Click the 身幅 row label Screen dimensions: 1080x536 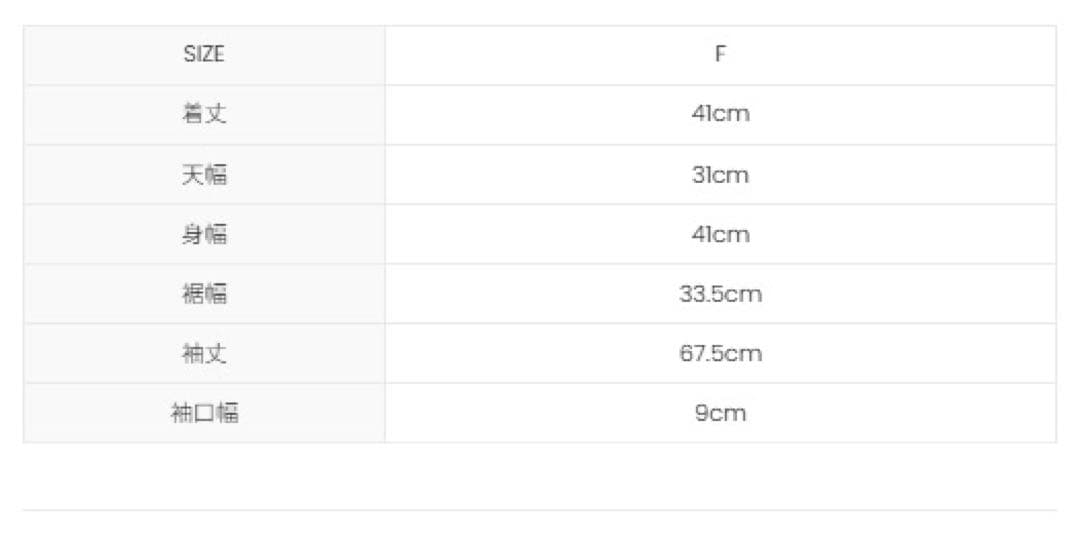tap(204, 234)
